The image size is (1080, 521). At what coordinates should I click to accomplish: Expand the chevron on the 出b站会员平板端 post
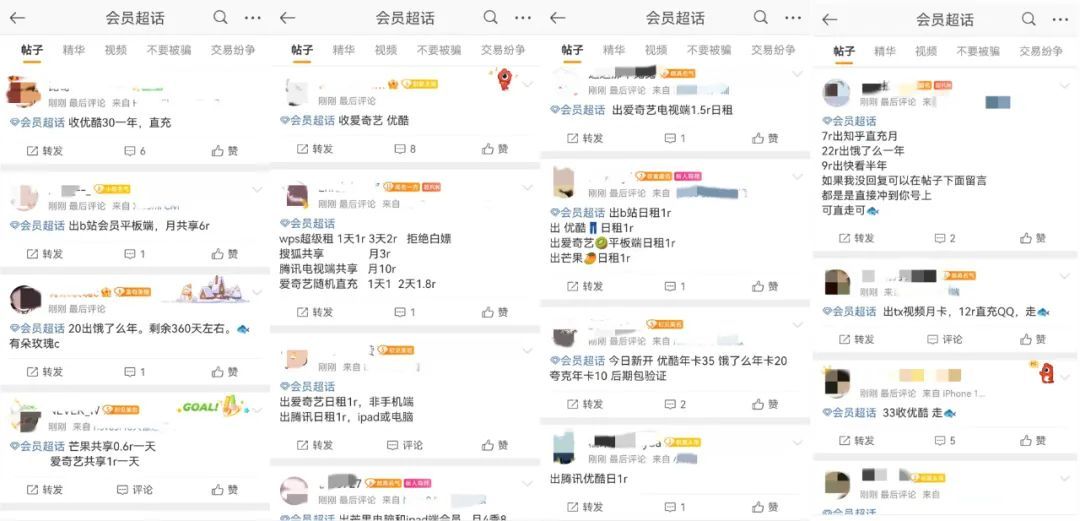point(257,190)
